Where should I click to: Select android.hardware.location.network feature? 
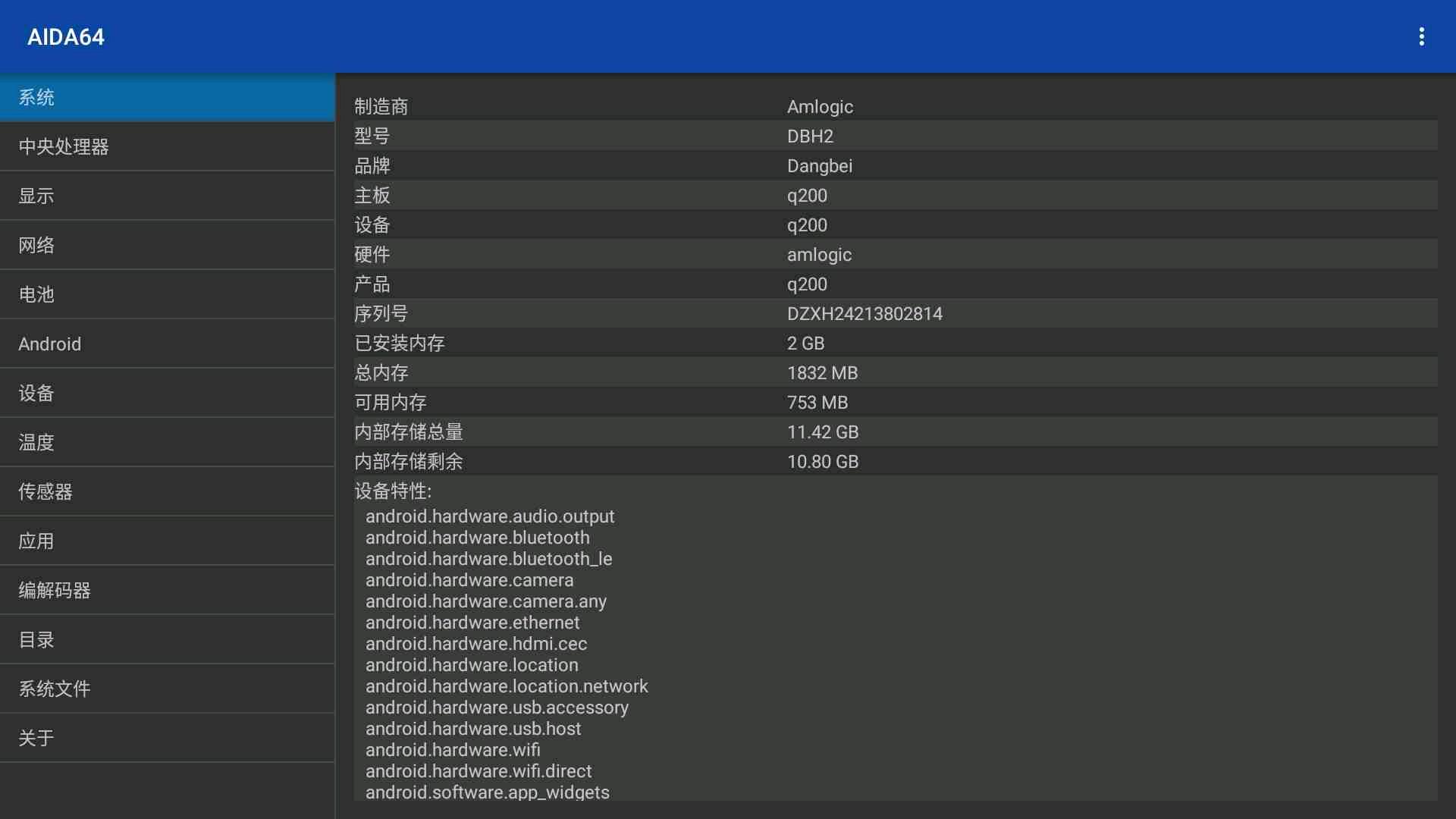click(507, 686)
